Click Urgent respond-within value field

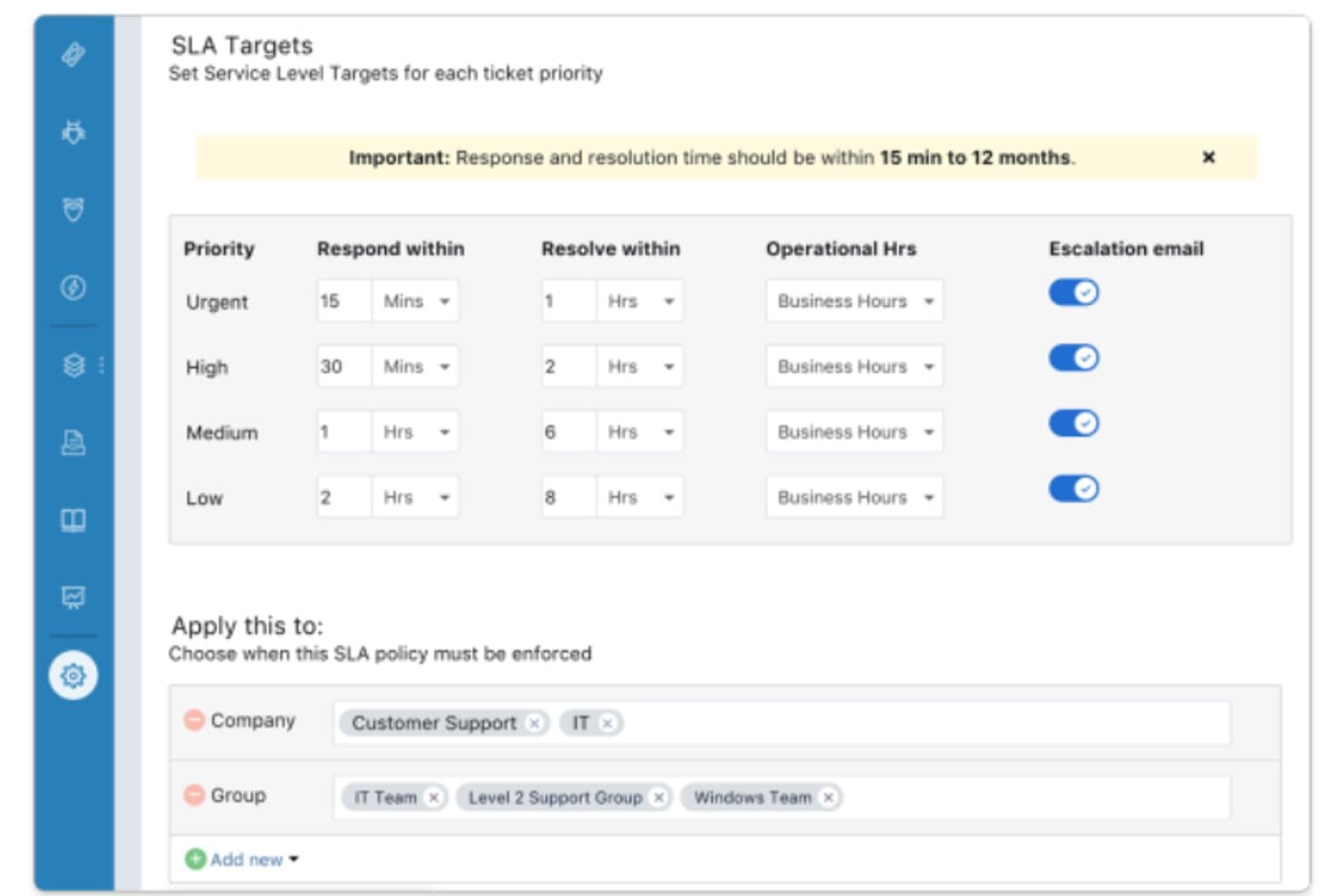[344, 301]
